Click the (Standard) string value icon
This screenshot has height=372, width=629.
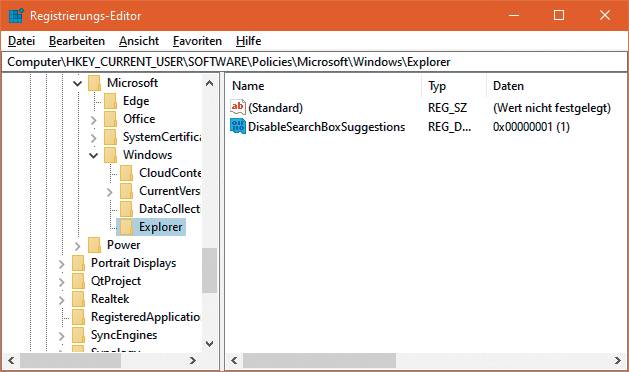[x=237, y=107]
